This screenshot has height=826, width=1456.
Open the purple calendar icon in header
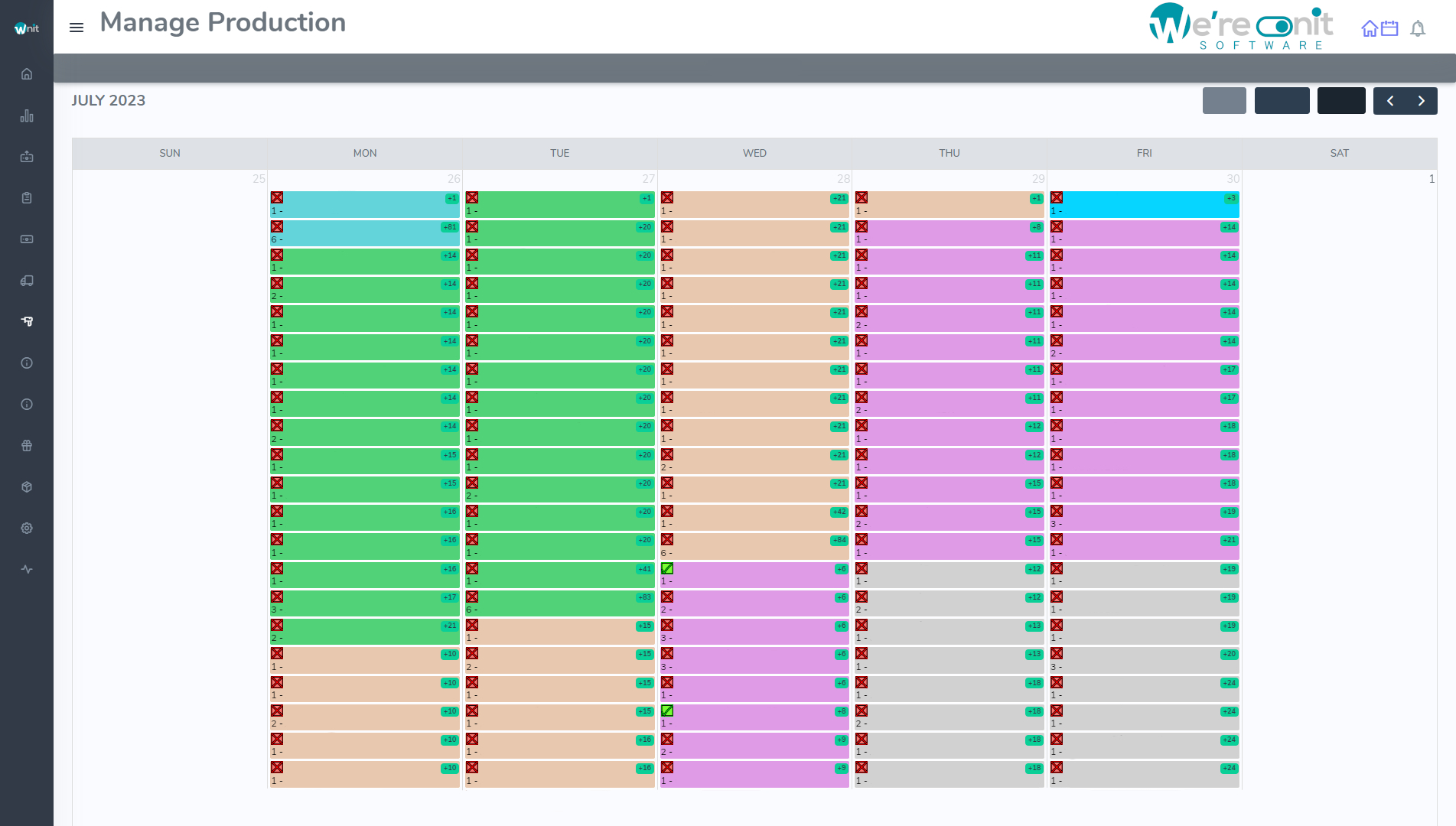pos(1389,29)
